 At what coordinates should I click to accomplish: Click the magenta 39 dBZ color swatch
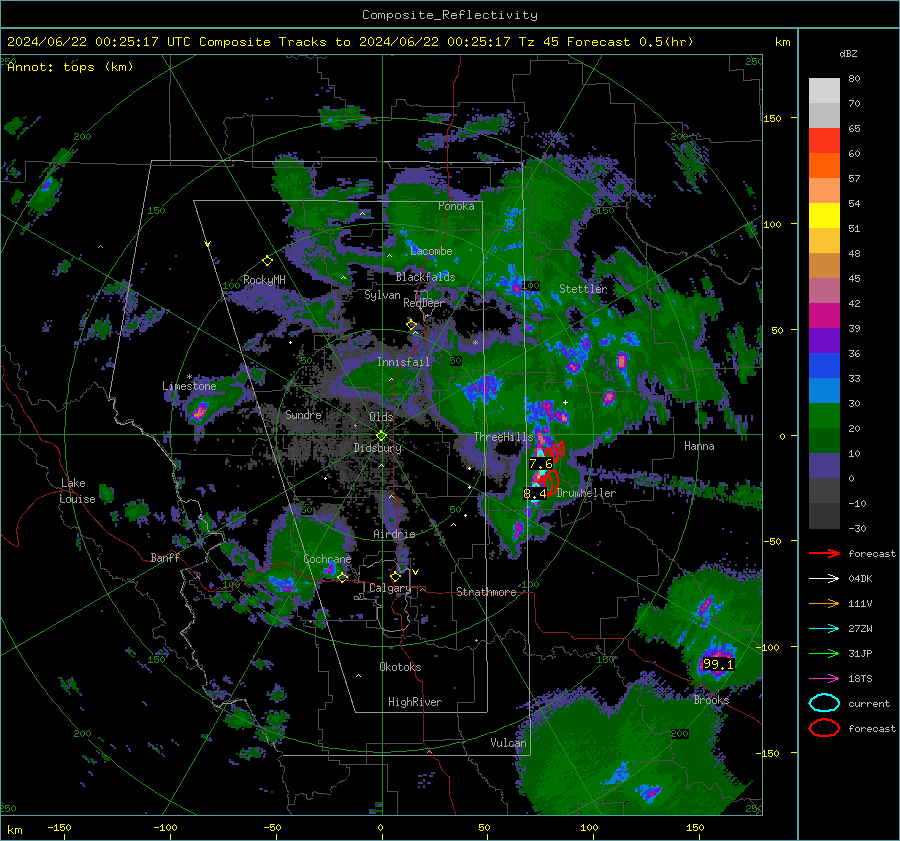[824, 315]
